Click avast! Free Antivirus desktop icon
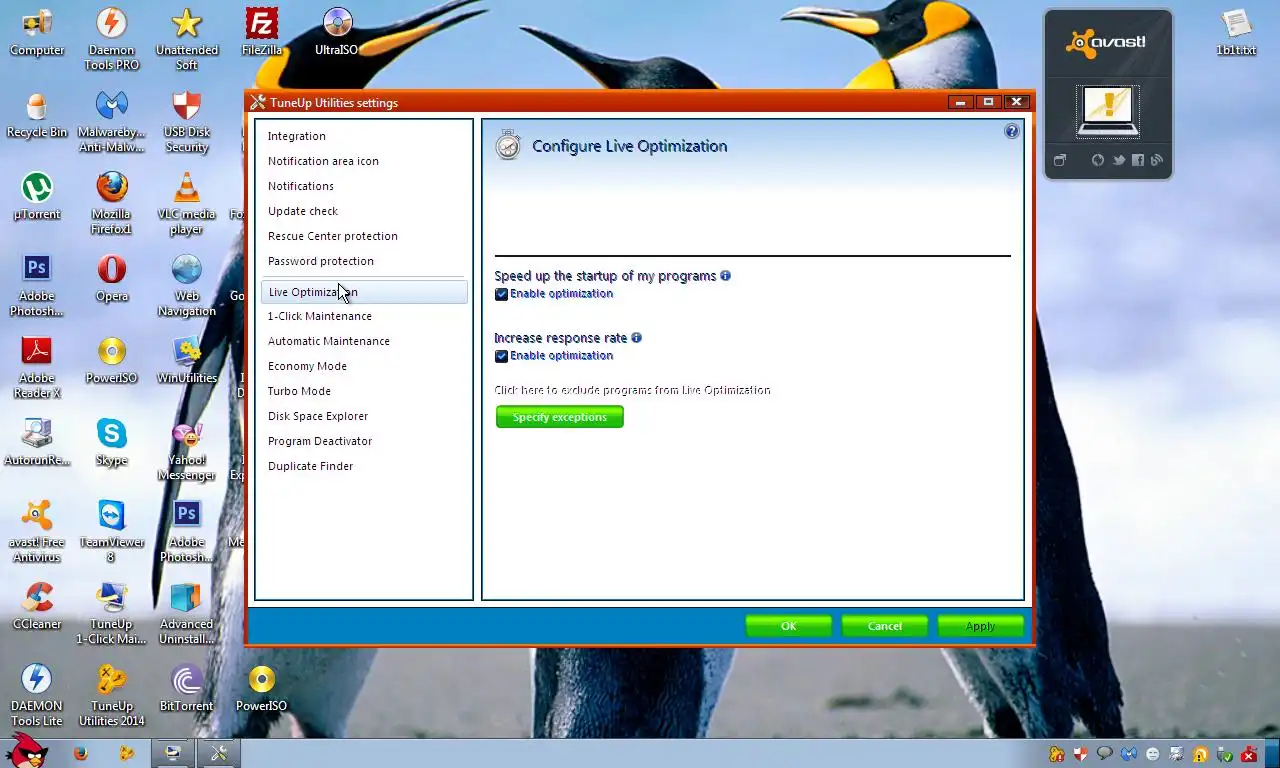 (37, 532)
